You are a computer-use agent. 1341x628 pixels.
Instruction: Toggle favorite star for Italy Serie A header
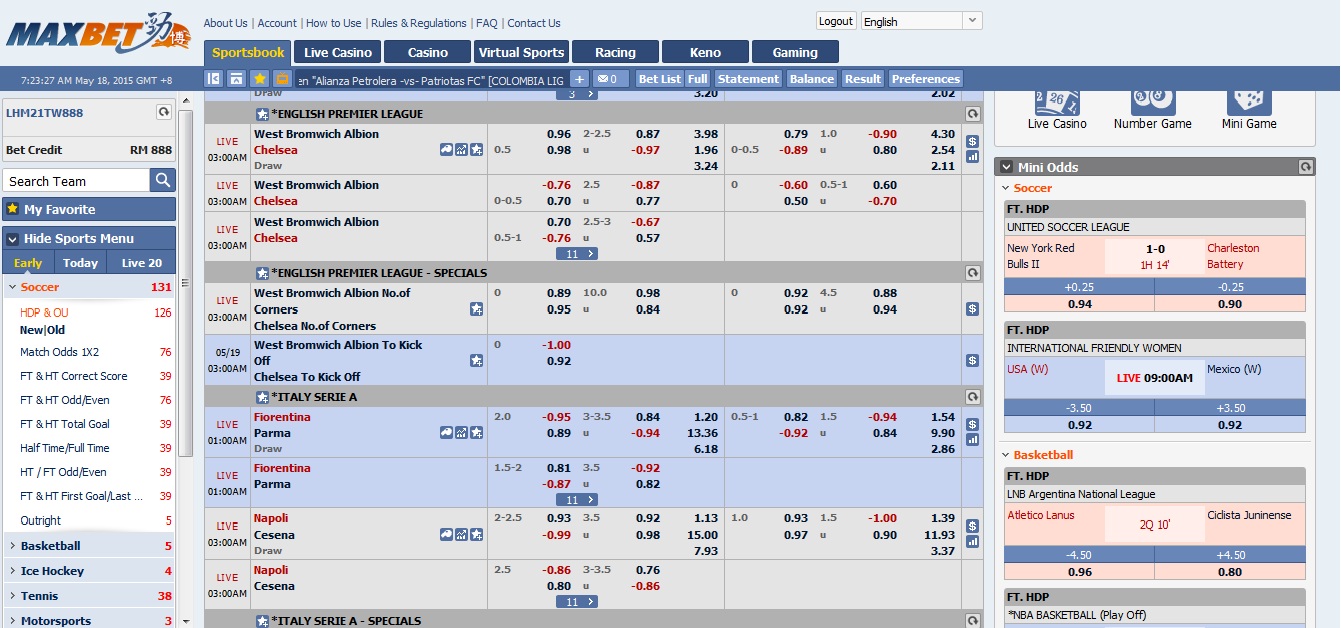[x=262, y=397]
